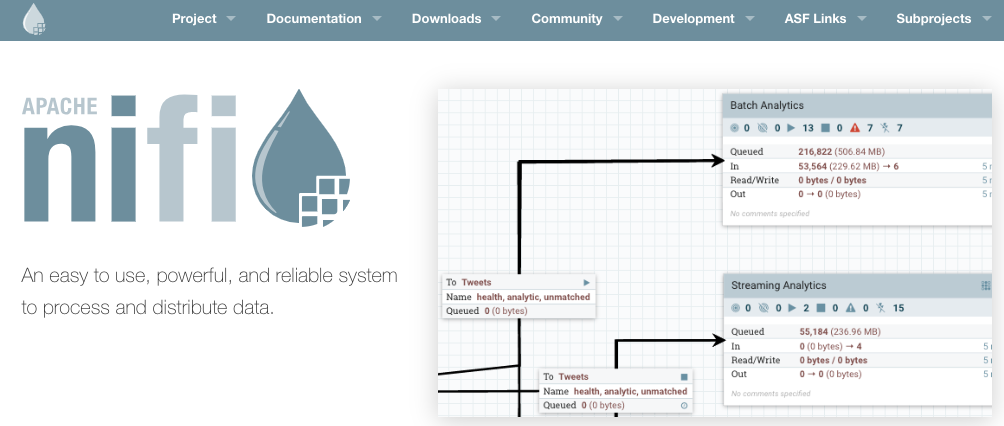This screenshot has width=1004, height=426.
Task: Click Batch Analytics disabled components icon
Action: click(x=885, y=128)
